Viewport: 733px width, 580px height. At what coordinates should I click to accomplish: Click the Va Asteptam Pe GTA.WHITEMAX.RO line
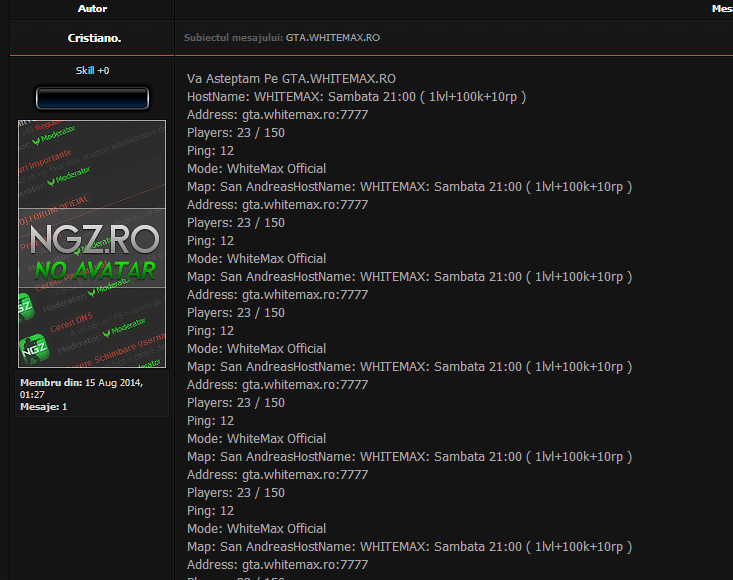(291, 79)
